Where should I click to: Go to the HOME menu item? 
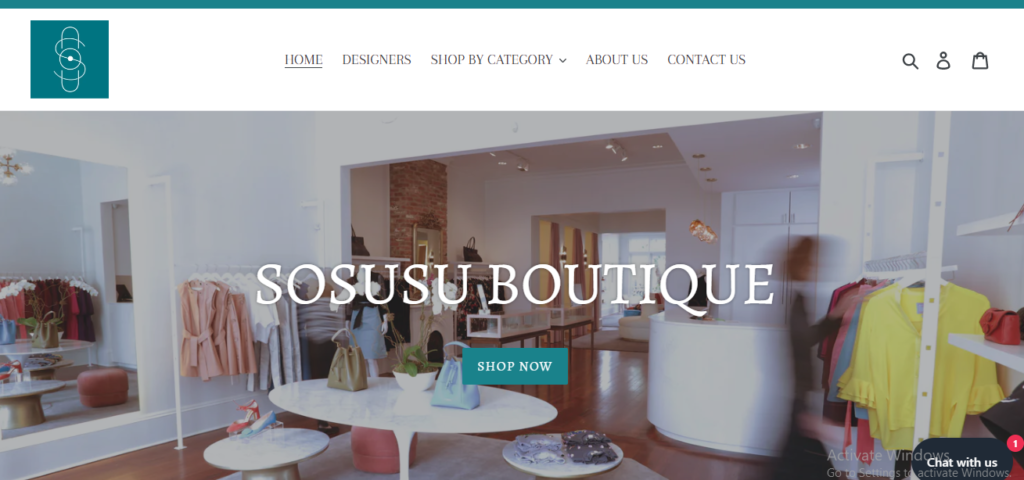(x=304, y=59)
